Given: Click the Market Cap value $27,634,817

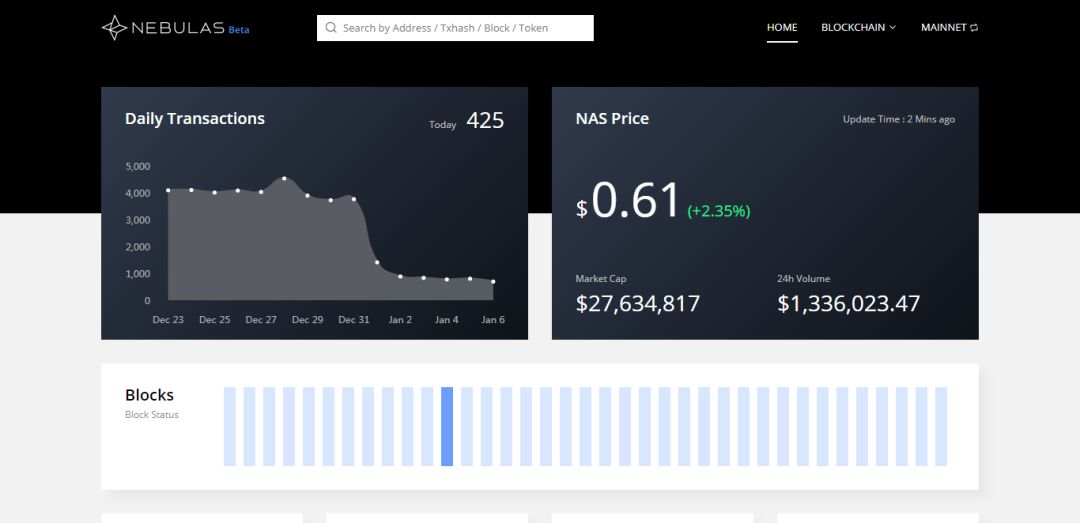Looking at the screenshot, I should [638, 303].
